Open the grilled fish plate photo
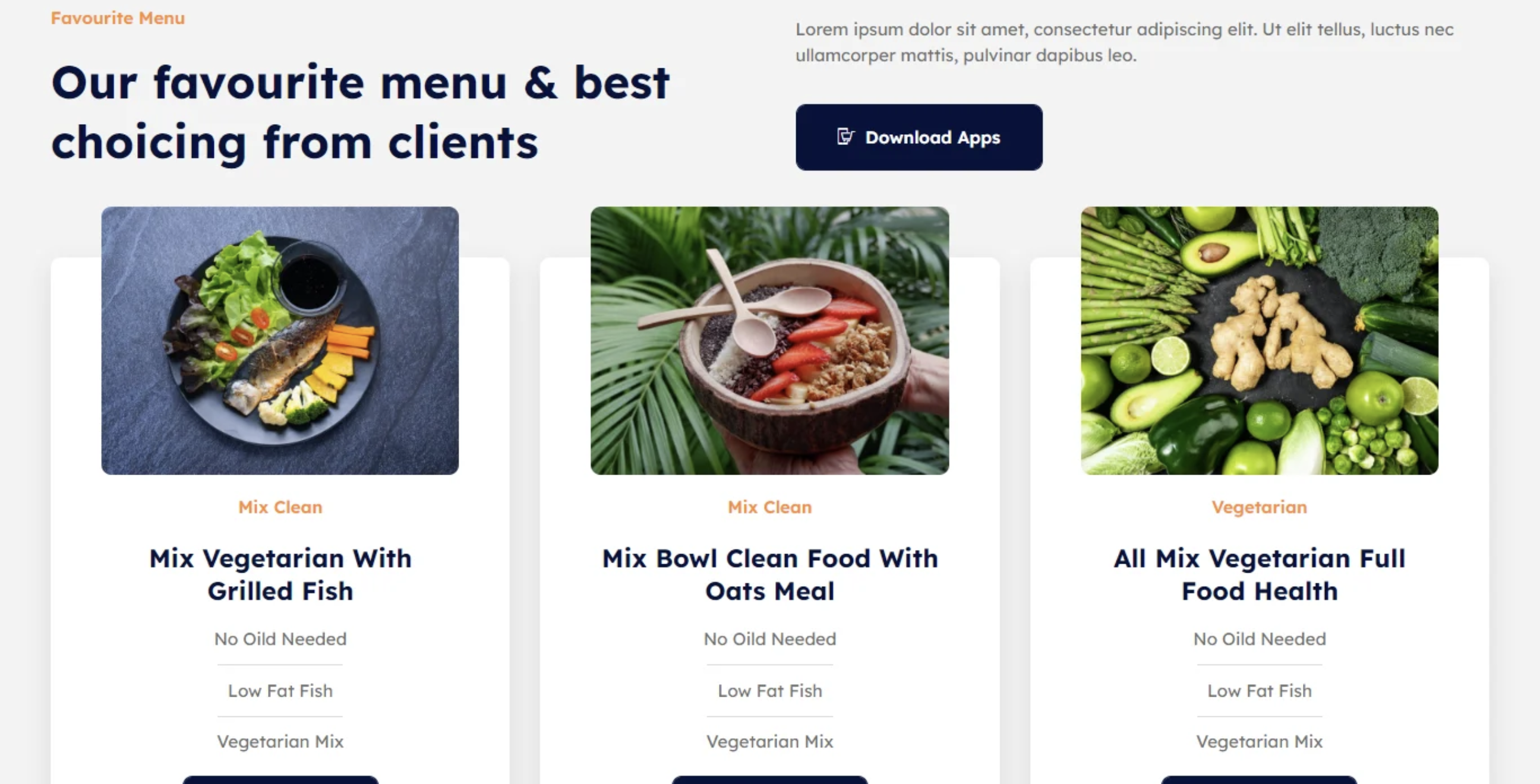This screenshot has width=1540, height=784. point(280,340)
